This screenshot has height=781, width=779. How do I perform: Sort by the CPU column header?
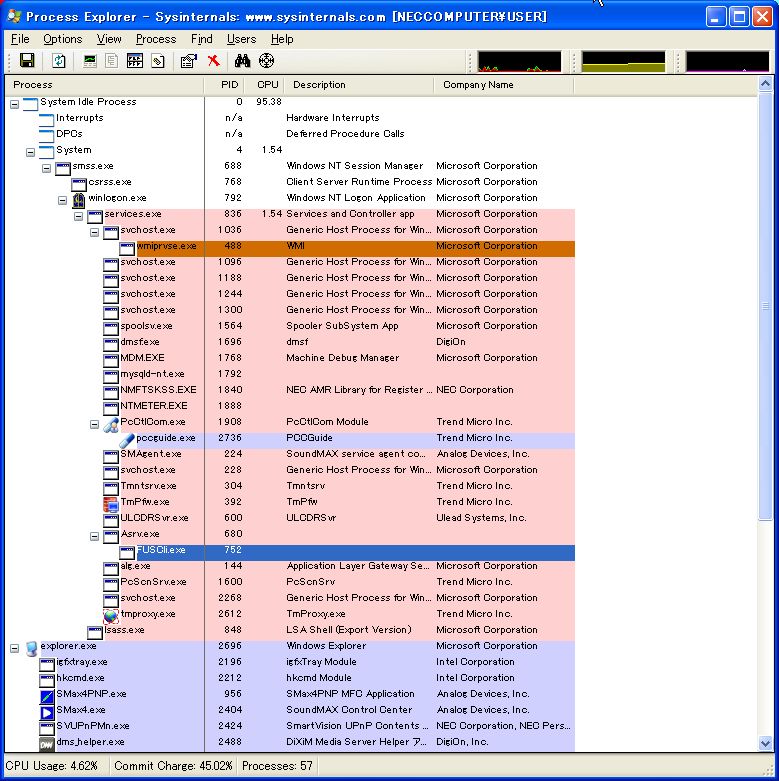coord(267,85)
